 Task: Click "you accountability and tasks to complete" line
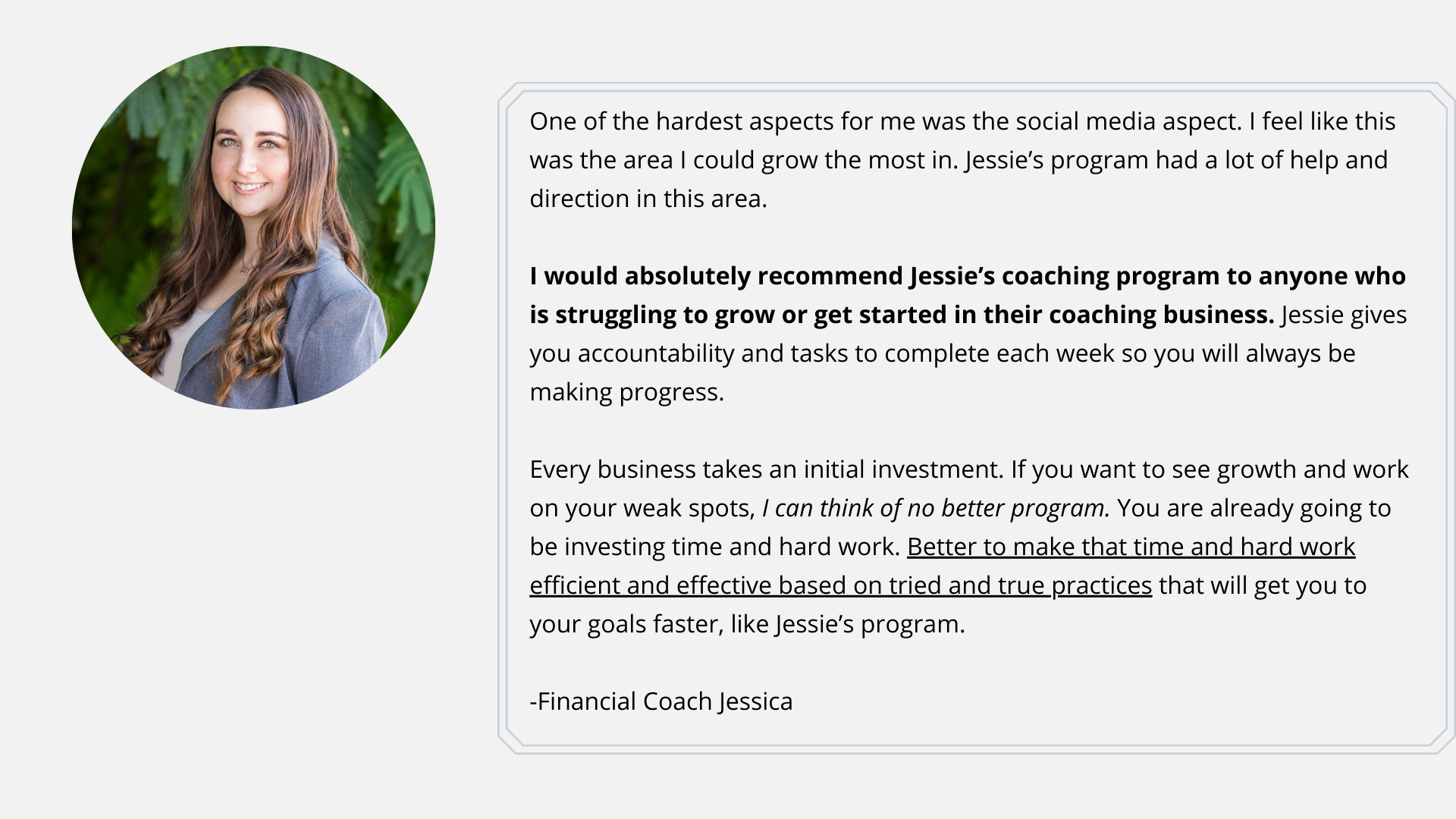[766, 353]
